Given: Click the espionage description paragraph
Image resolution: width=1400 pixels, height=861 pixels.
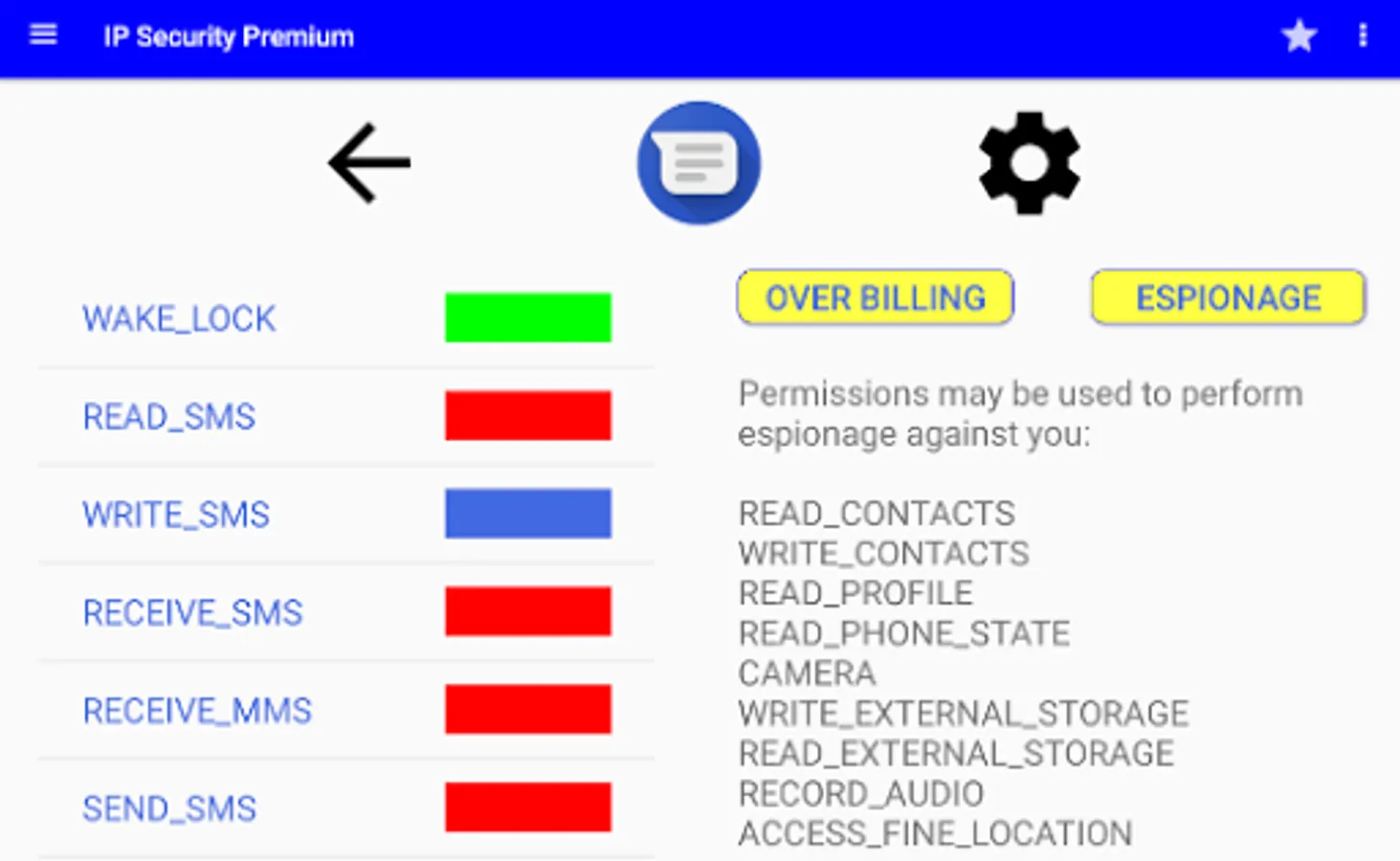Looking at the screenshot, I should [x=1020, y=413].
